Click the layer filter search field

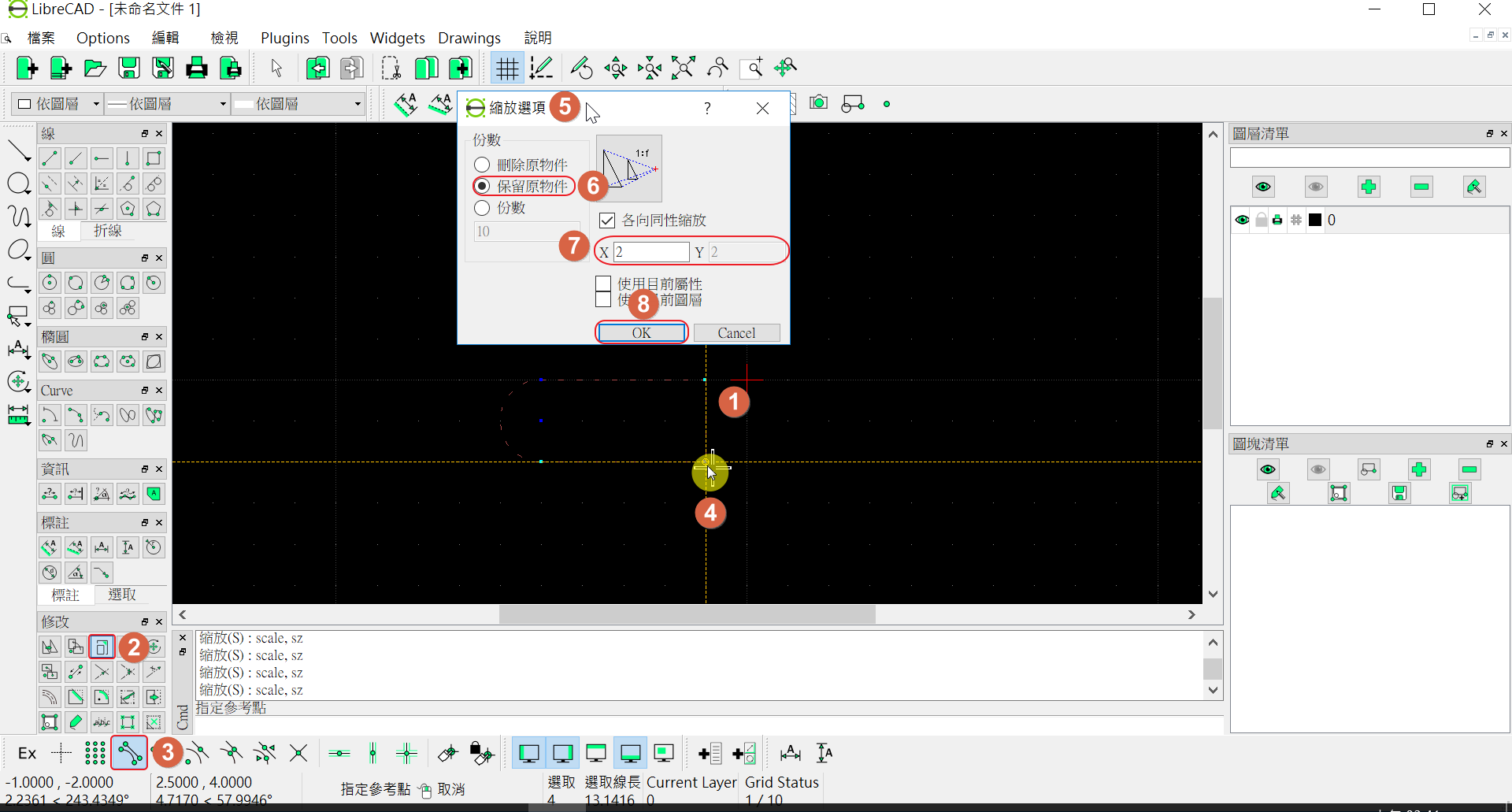click(x=1369, y=158)
